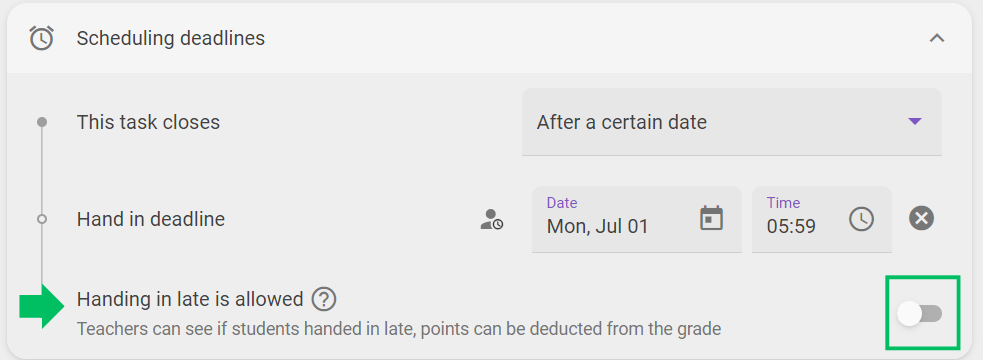Click the hollow timeline dot beside Hand in deadline
Screen dimensions: 983x360
(x=42, y=219)
